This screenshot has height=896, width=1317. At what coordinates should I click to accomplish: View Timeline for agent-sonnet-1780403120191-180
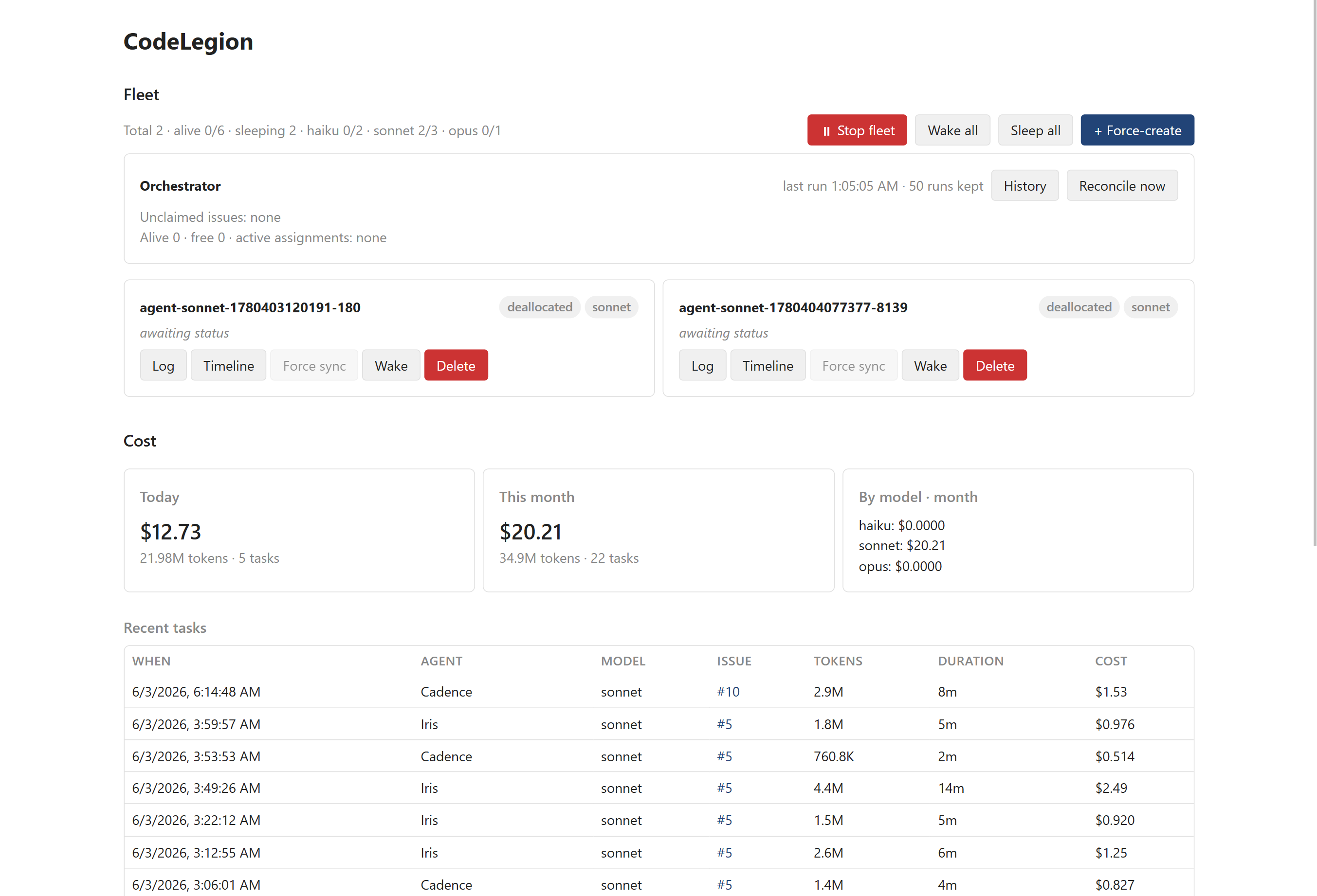click(228, 365)
